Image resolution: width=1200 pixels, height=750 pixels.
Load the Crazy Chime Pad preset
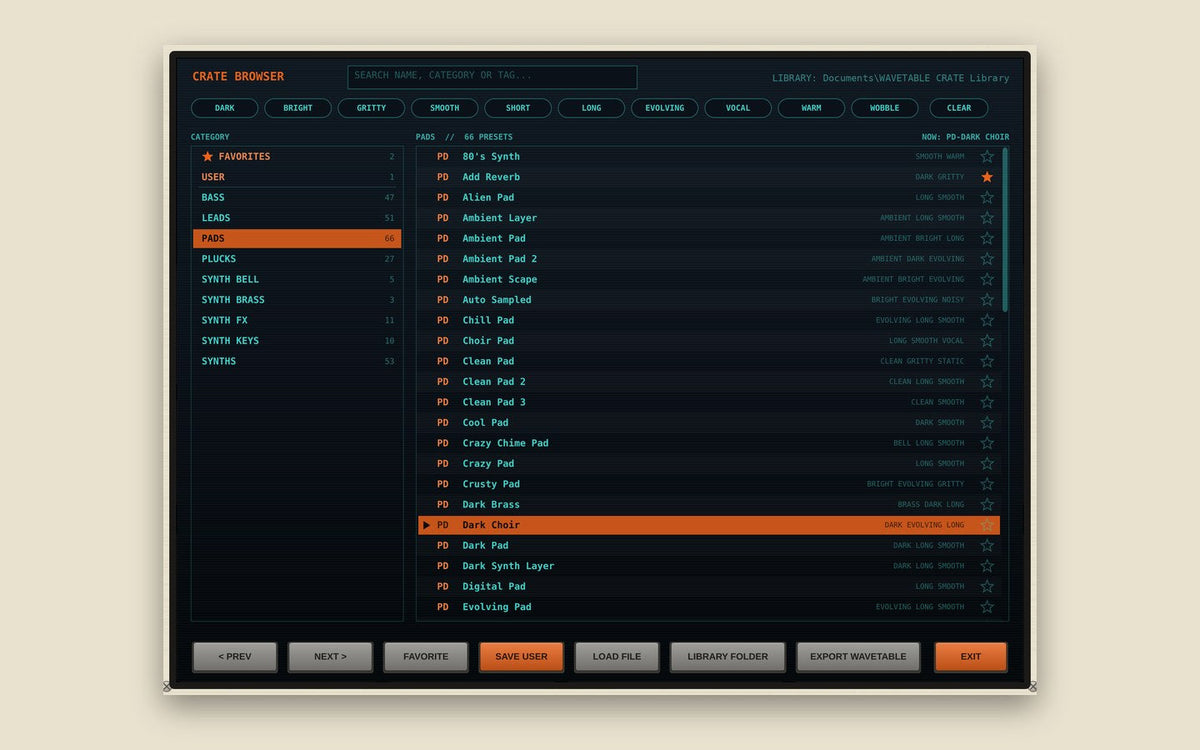pos(709,444)
